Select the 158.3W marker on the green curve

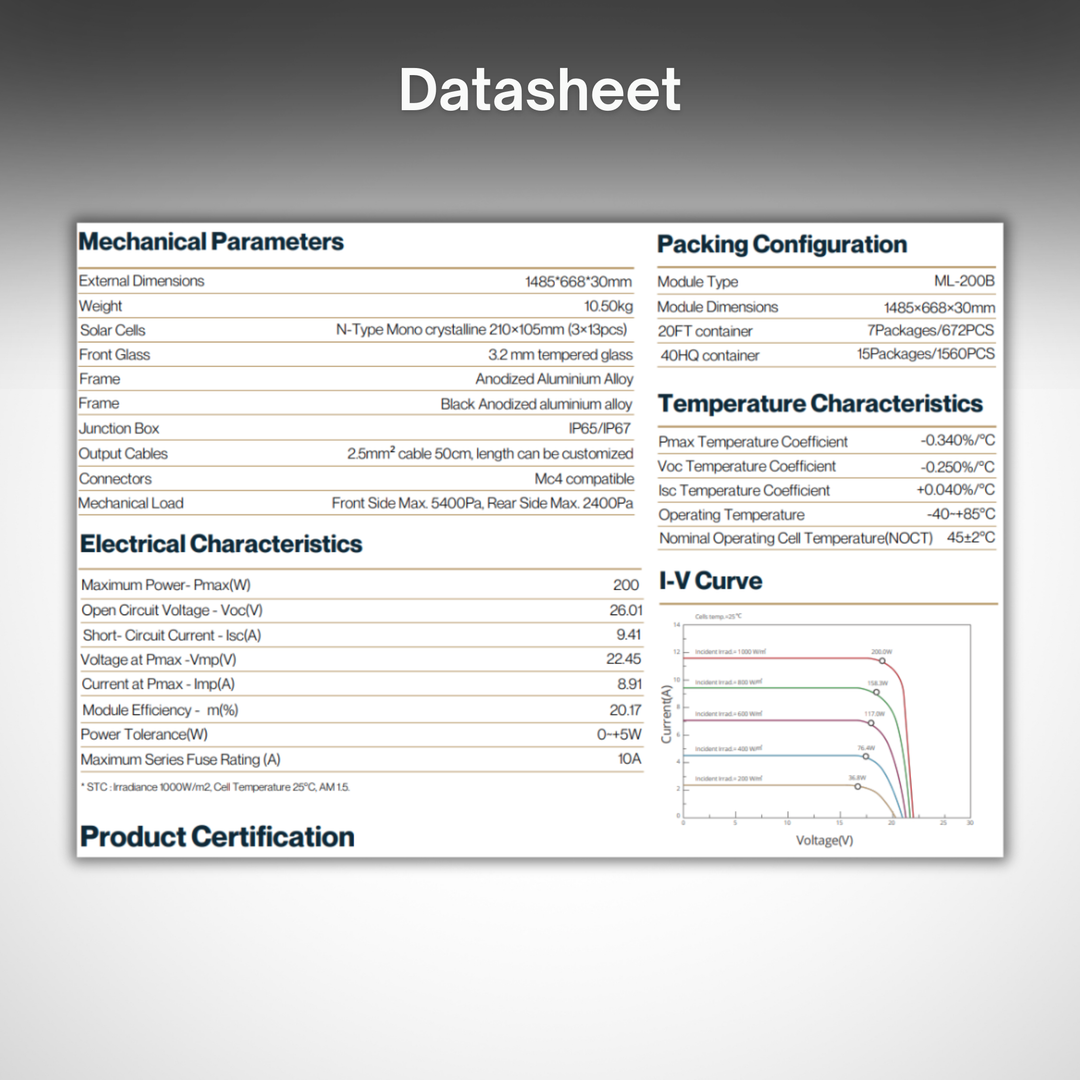click(876, 692)
